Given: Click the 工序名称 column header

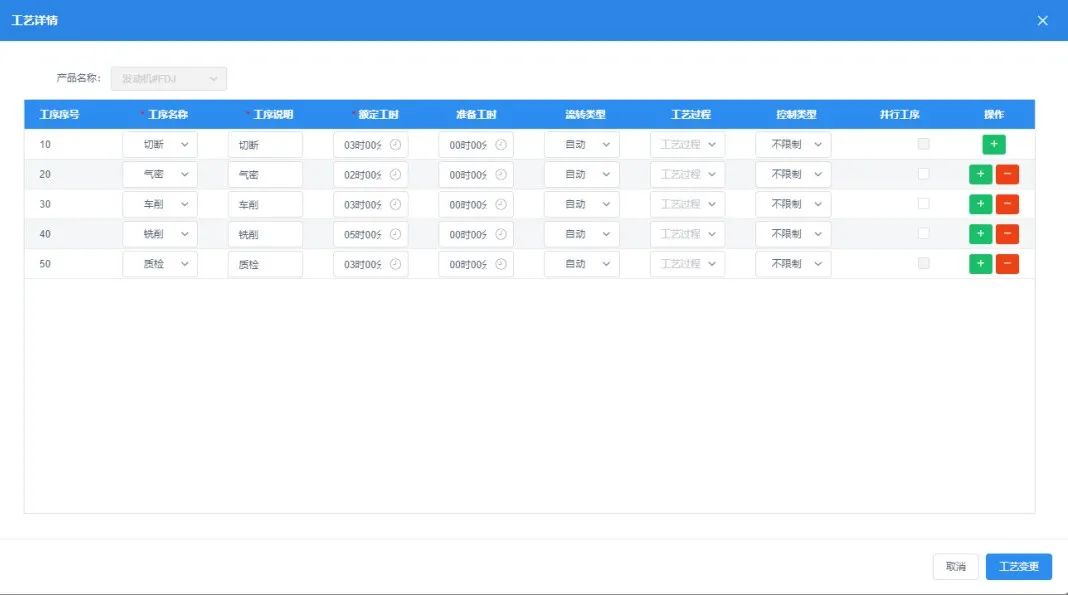Looking at the screenshot, I should (168, 114).
